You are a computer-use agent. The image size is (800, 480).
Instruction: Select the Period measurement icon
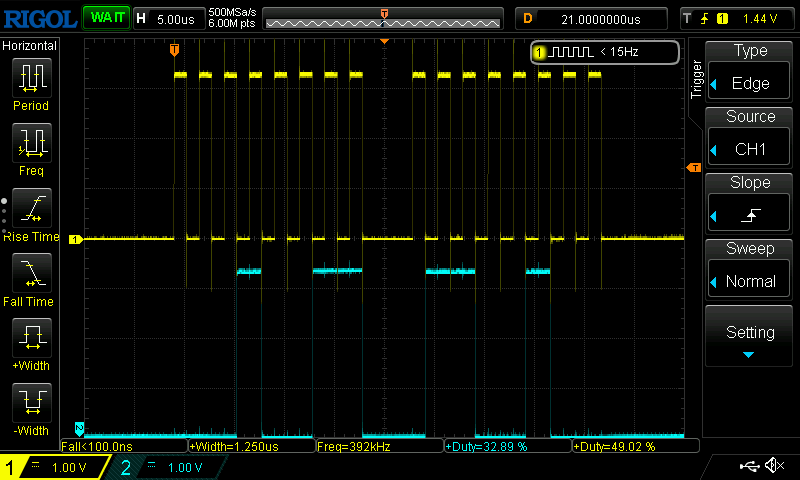tap(32, 78)
